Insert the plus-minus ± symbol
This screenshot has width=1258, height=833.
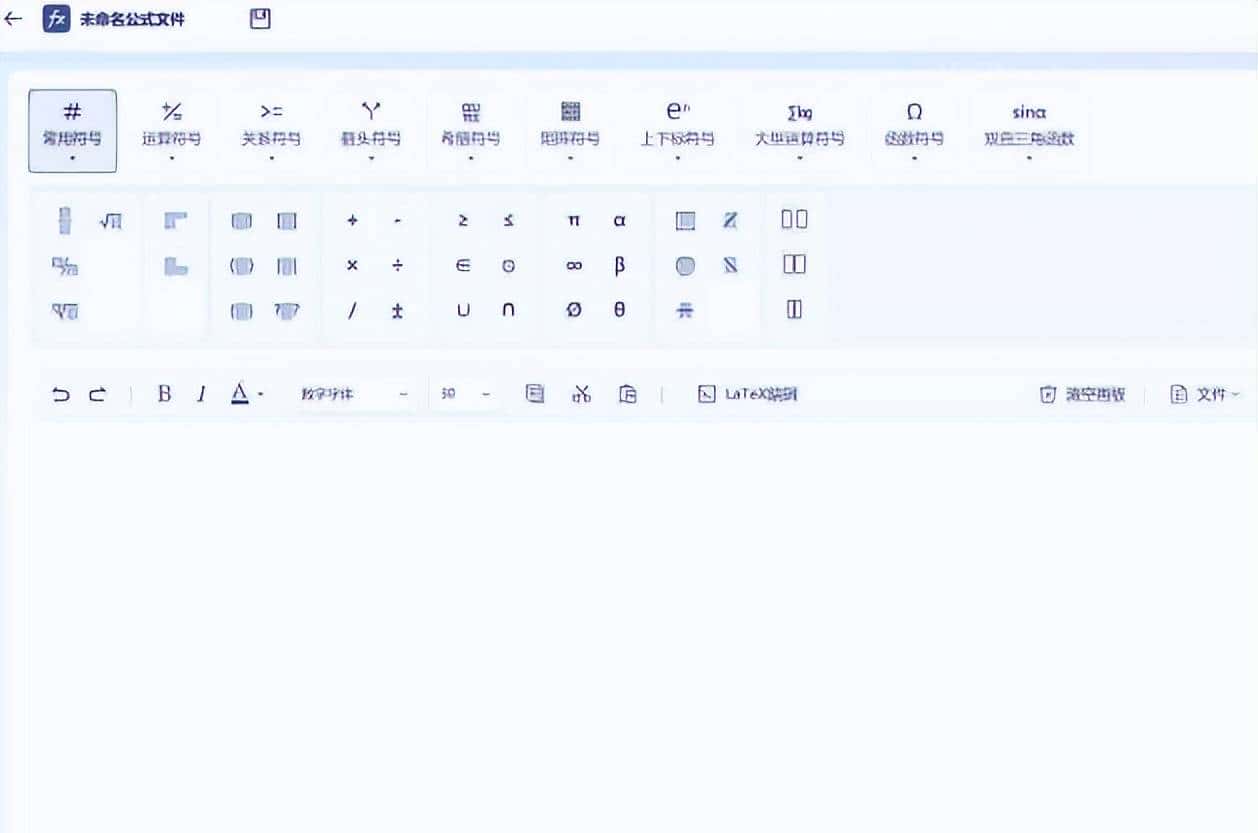(396, 311)
